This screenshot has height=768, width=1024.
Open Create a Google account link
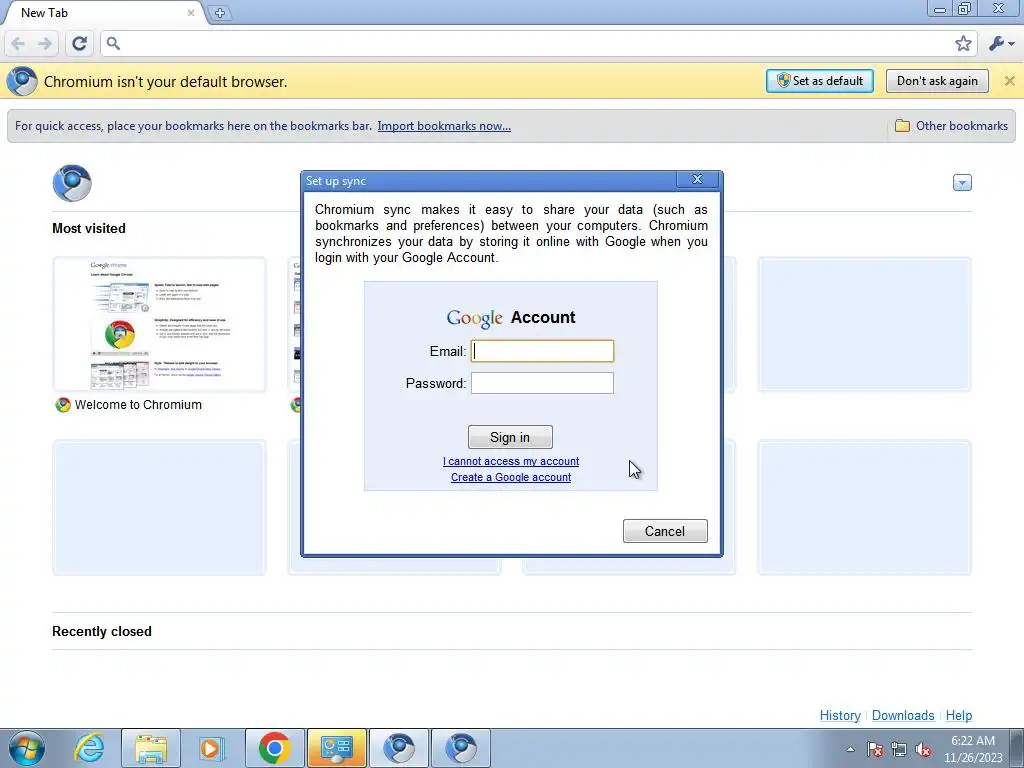[x=511, y=477]
